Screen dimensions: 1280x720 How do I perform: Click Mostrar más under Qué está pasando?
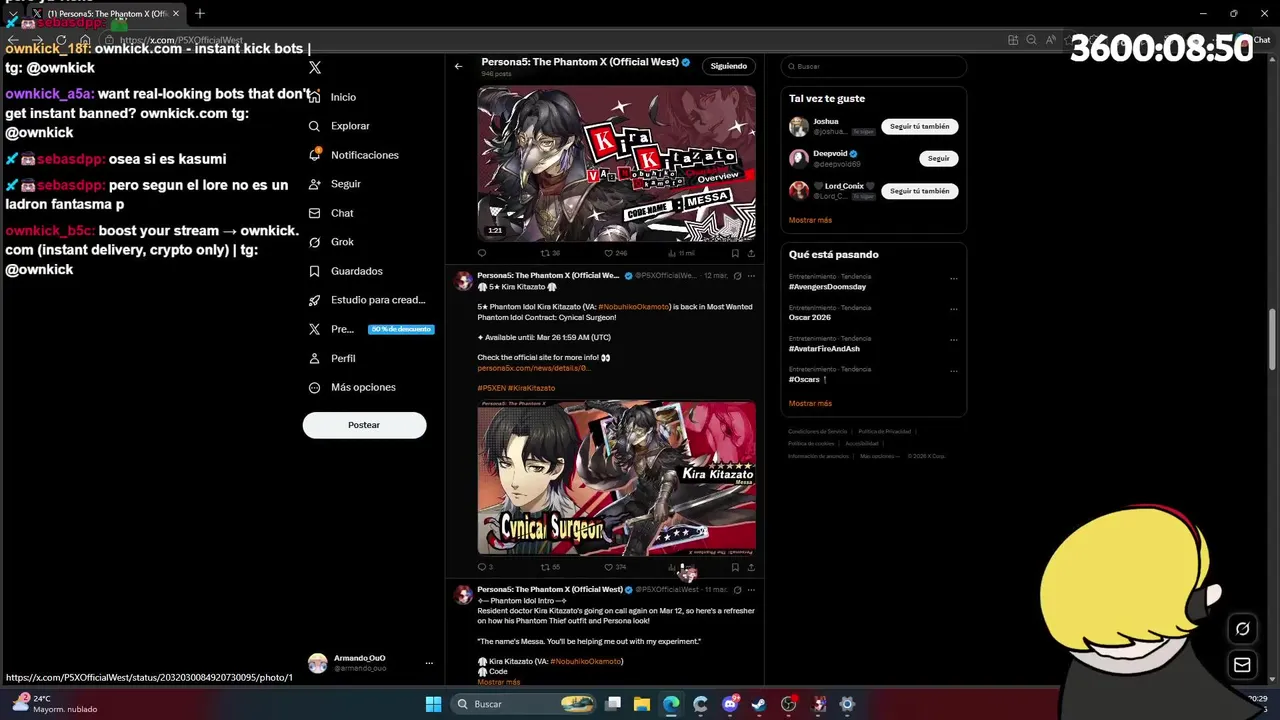pyautogui.click(x=810, y=403)
